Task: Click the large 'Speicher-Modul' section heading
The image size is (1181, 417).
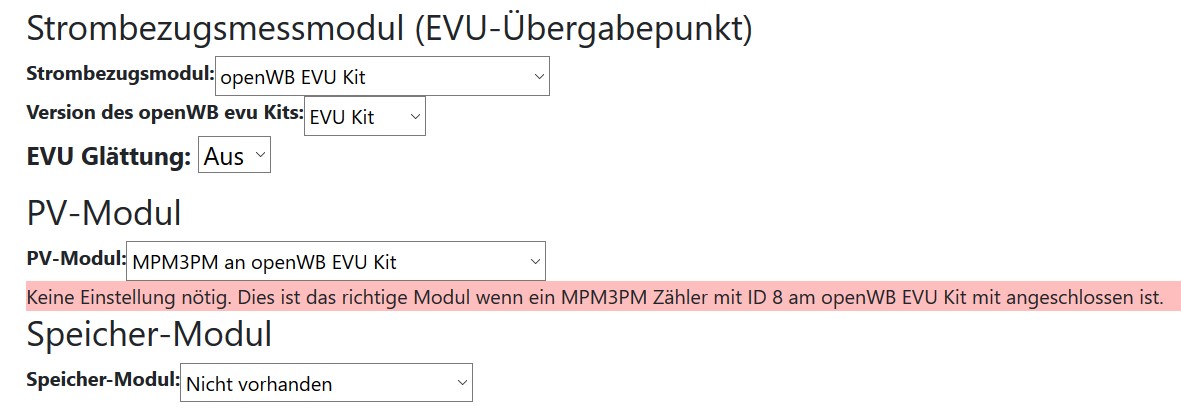Action: coord(149,335)
